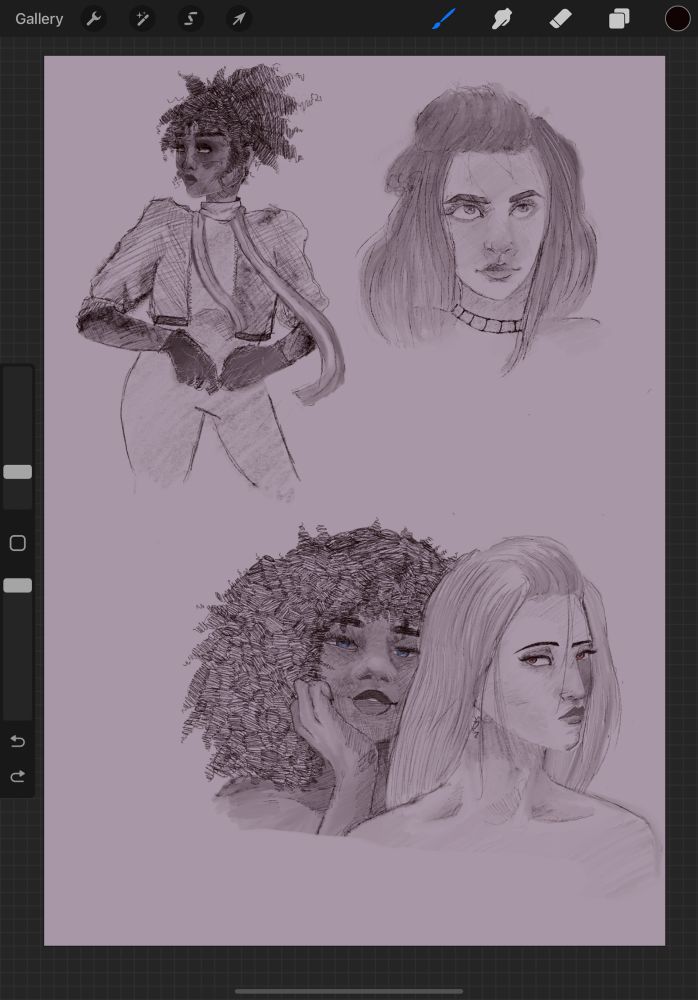Screen dimensions: 698x1000
Task: Open the Layers panel
Action: (x=619, y=19)
